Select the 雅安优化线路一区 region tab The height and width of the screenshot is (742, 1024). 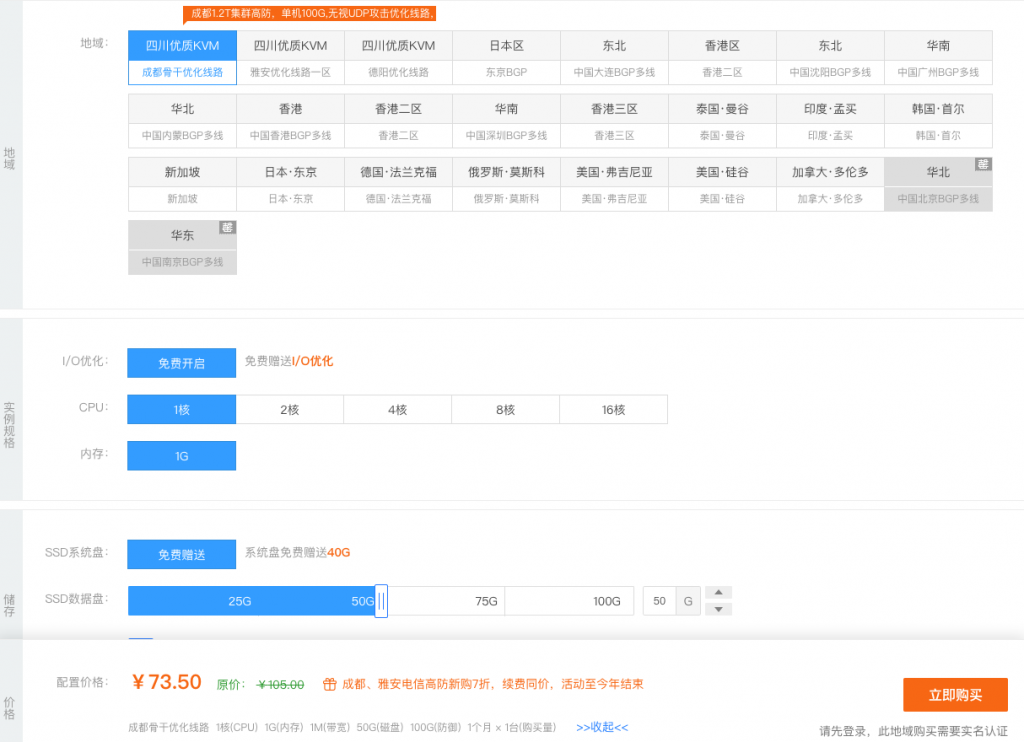pos(290,58)
